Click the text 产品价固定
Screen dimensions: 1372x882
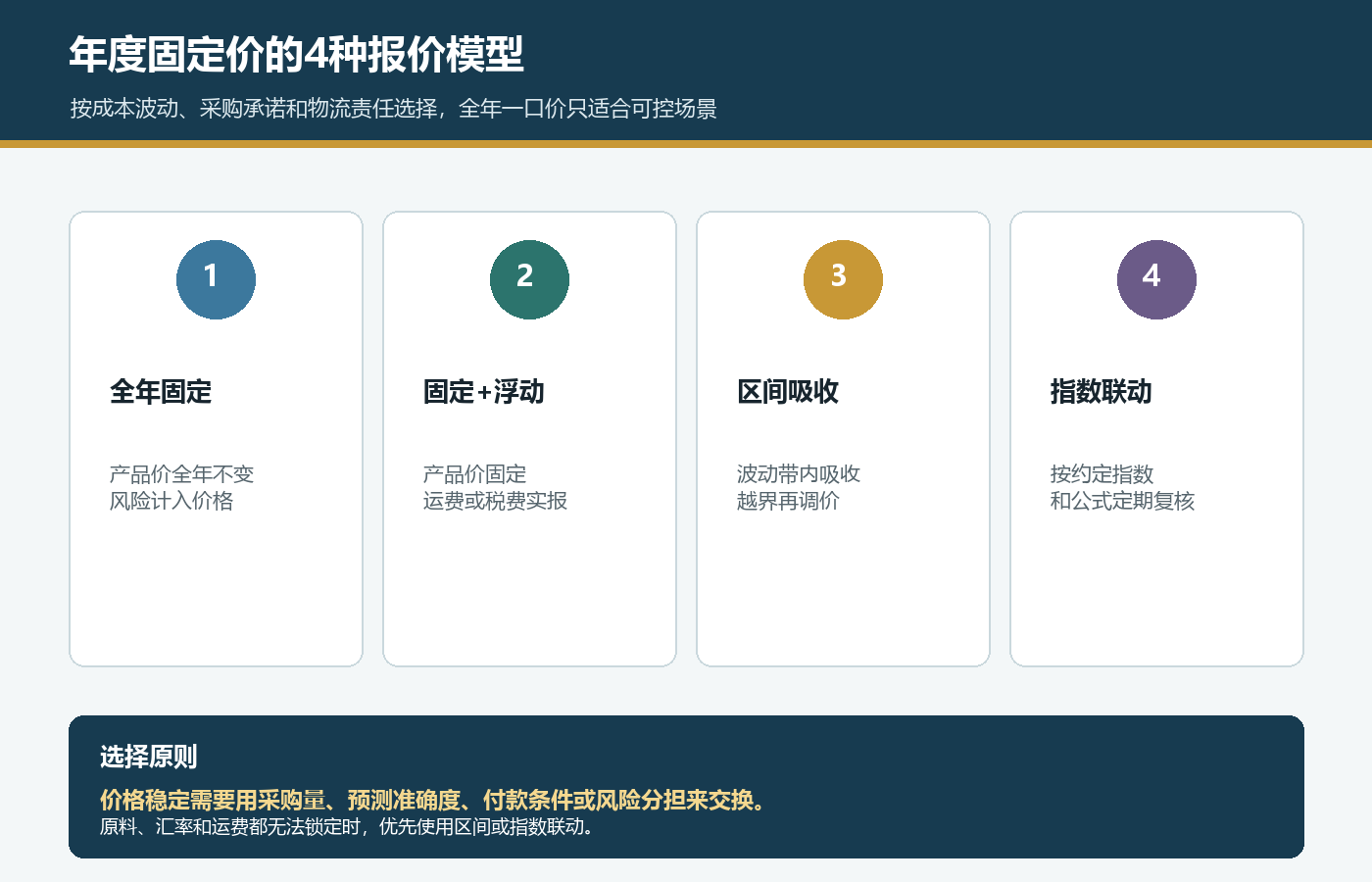pos(474,474)
